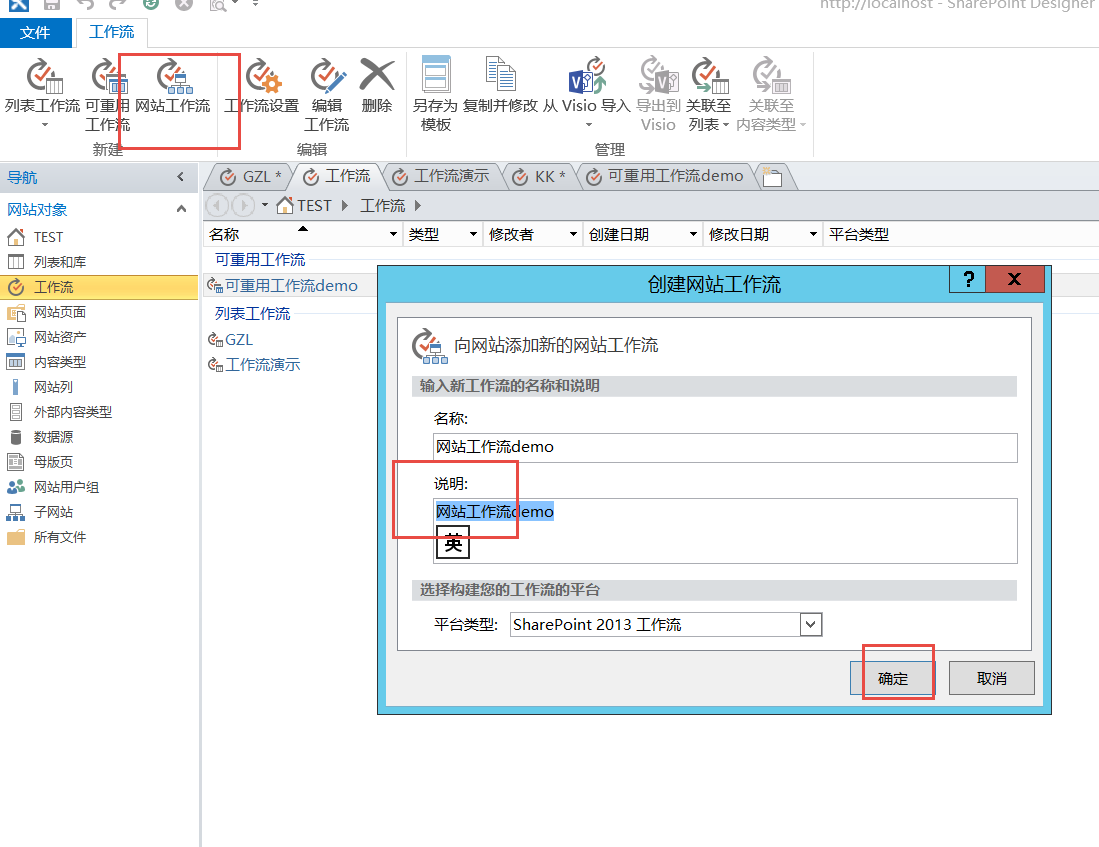Open the 修改日期 column filter dropdown

[813, 234]
